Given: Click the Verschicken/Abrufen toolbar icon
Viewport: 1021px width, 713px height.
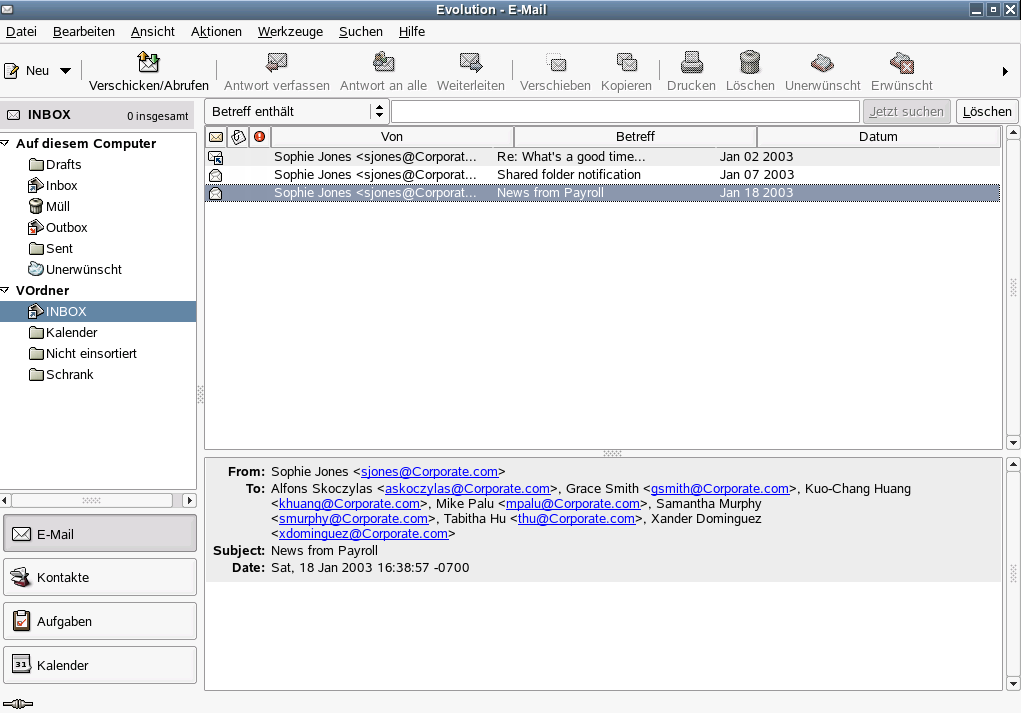Looking at the screenshot, I should pyautogui.click(x=148, y=63).
